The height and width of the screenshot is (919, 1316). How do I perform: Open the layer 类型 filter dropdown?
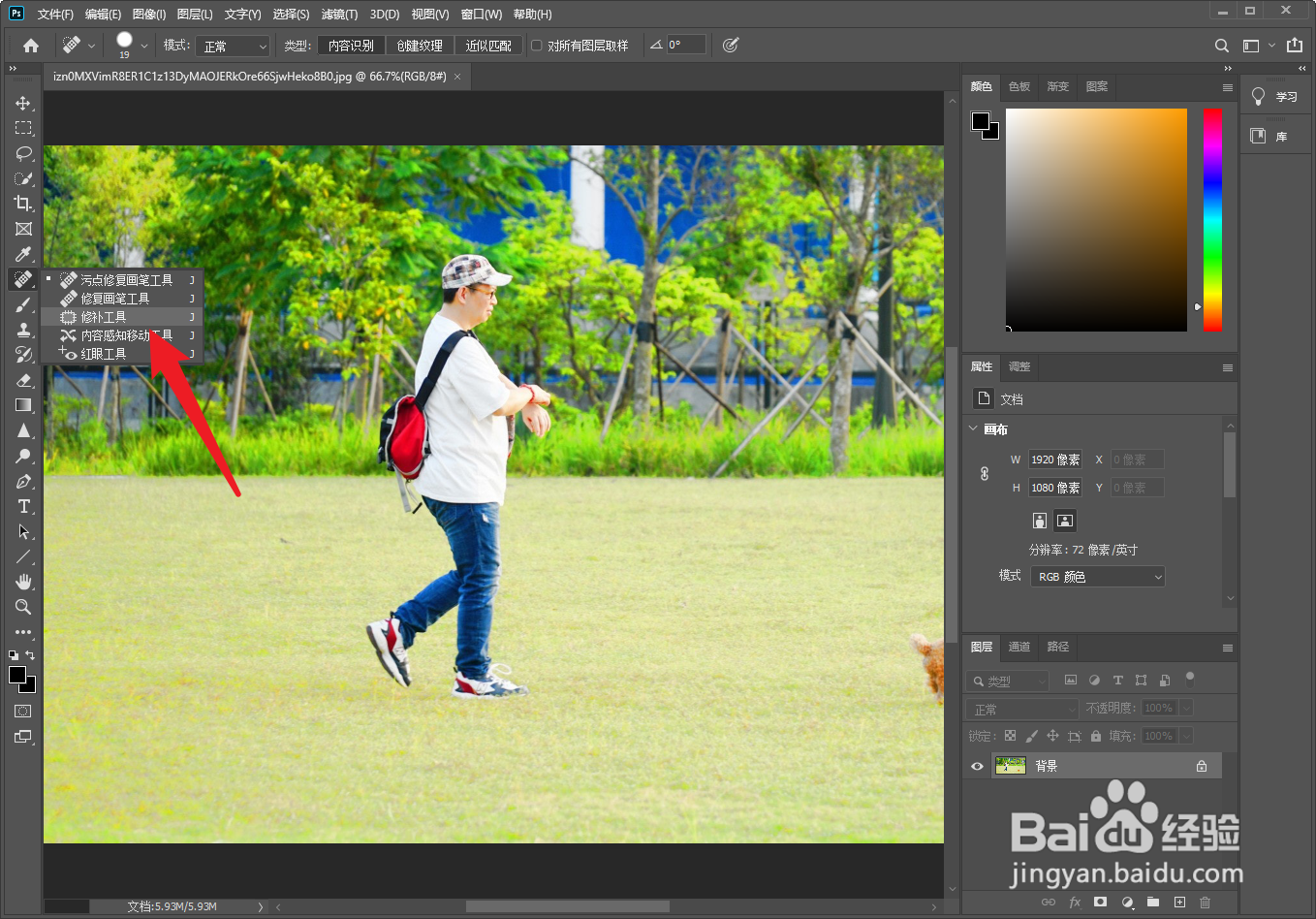1008,681
